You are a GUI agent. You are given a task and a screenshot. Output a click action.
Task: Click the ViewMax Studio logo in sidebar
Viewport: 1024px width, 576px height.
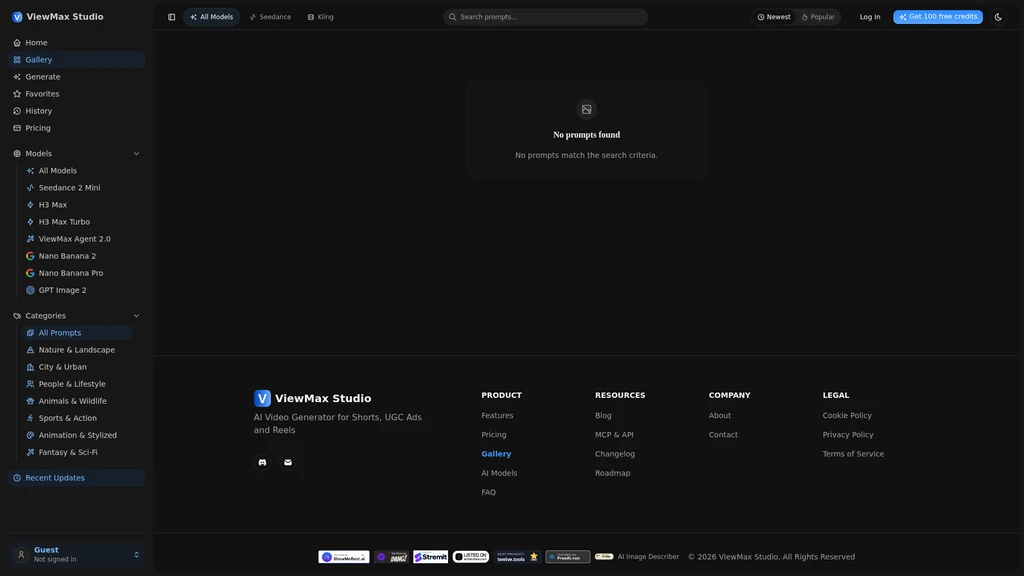pyautogui.click(x=57, y=17)
